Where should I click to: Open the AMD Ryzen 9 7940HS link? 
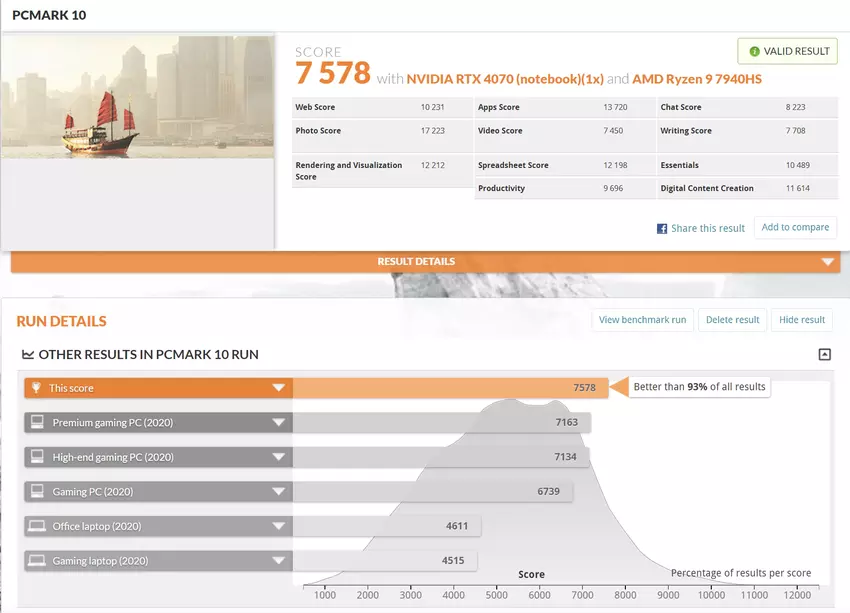pyautogui.click(x=697, y=78)
